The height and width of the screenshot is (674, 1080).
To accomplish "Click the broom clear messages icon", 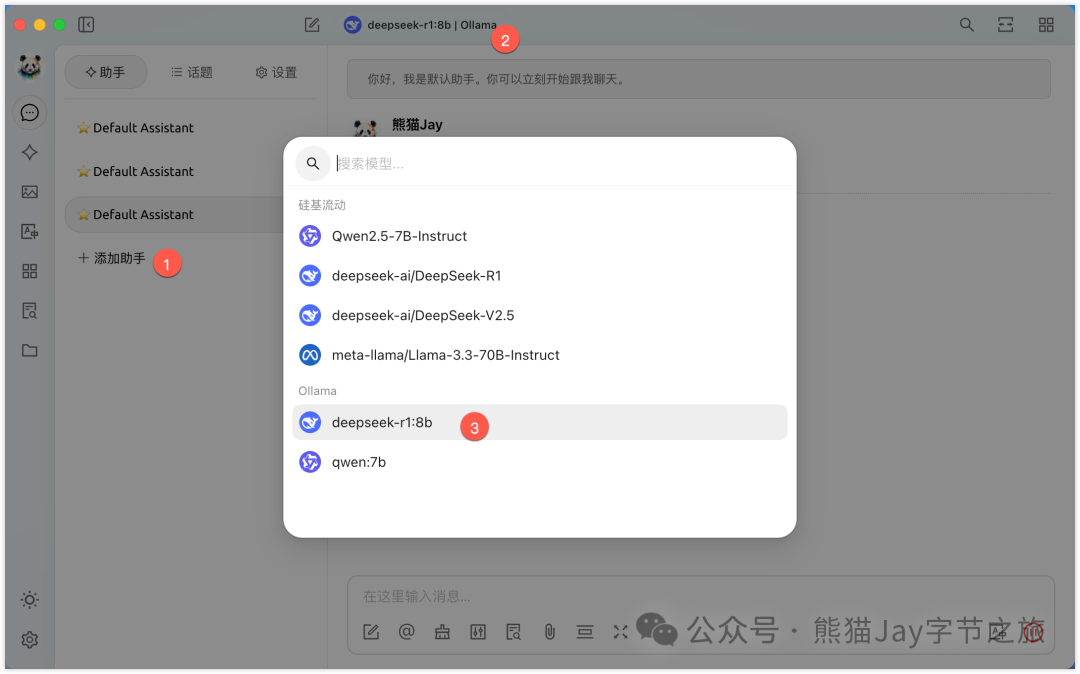I will [x=442, y=631].
